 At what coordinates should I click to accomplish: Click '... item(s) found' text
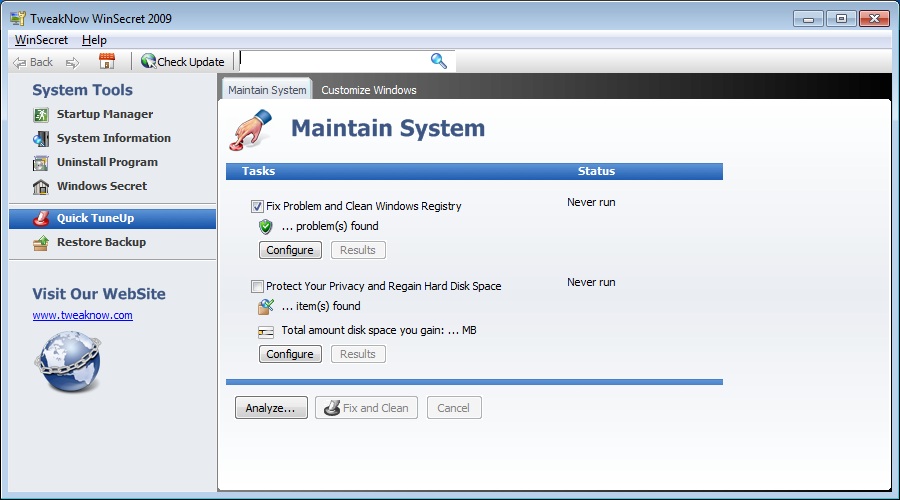click(321, 307)
